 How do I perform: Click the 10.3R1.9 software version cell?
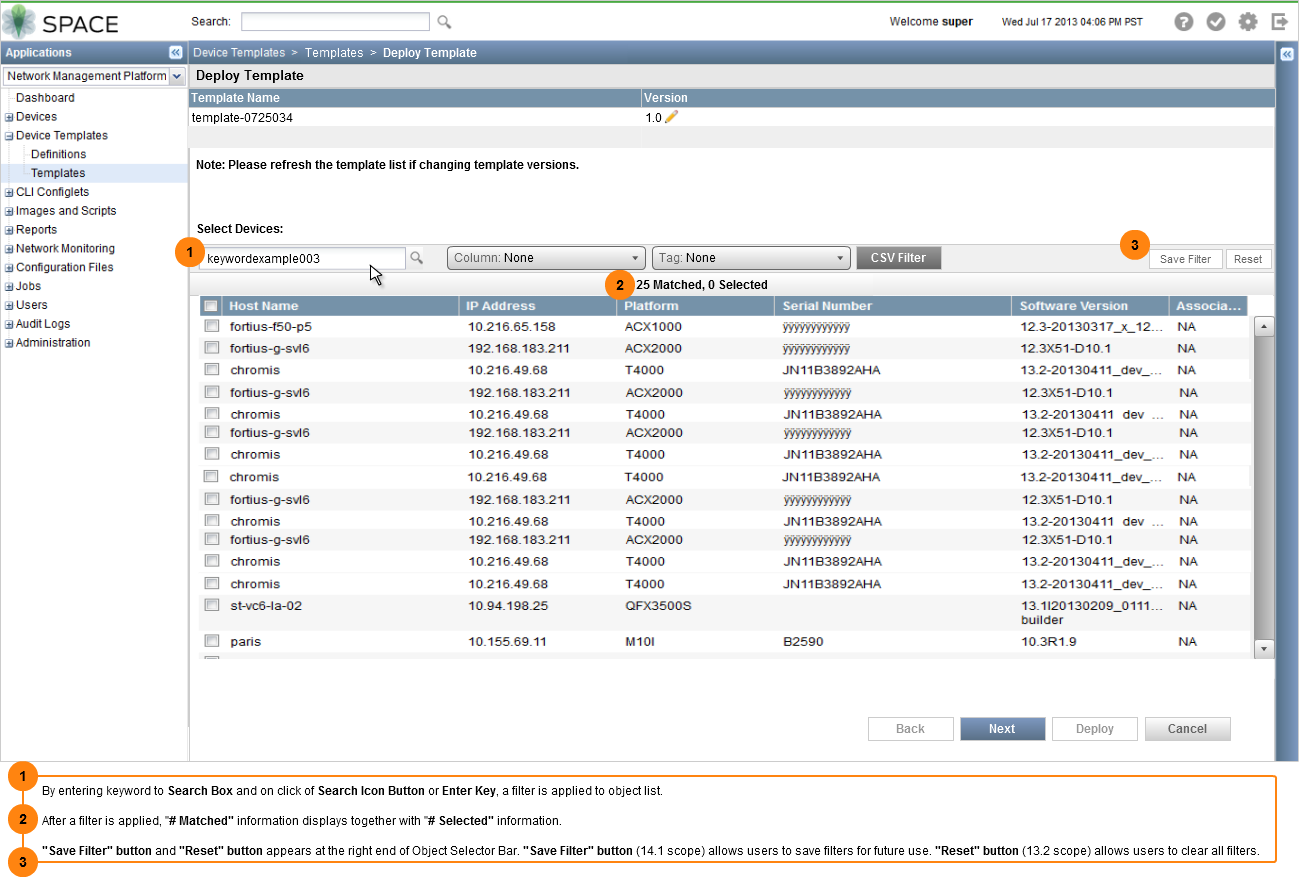tap(1049, 642)
